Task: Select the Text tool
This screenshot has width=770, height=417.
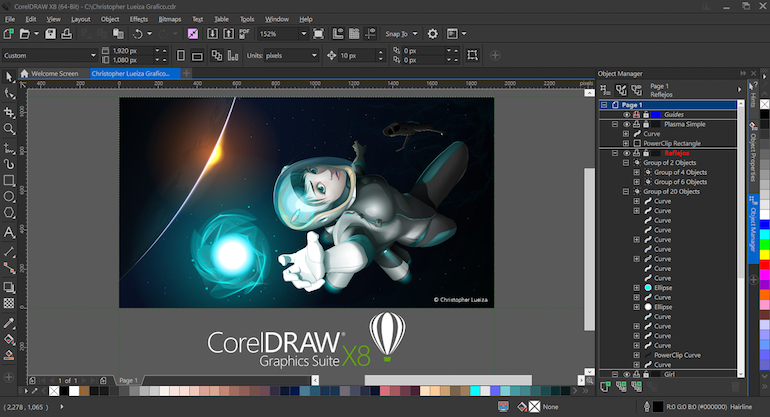Action: [9, 232]
